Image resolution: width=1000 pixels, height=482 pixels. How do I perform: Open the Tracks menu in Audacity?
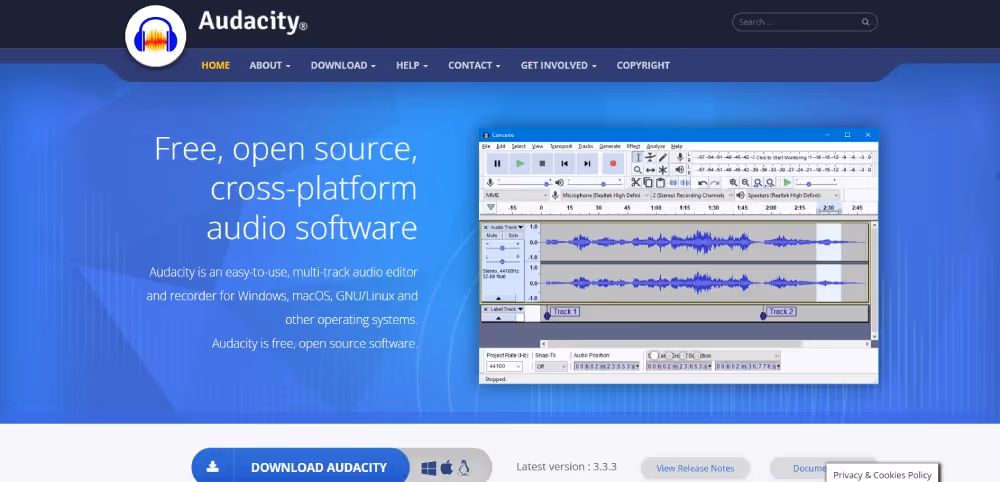point(585,147)
